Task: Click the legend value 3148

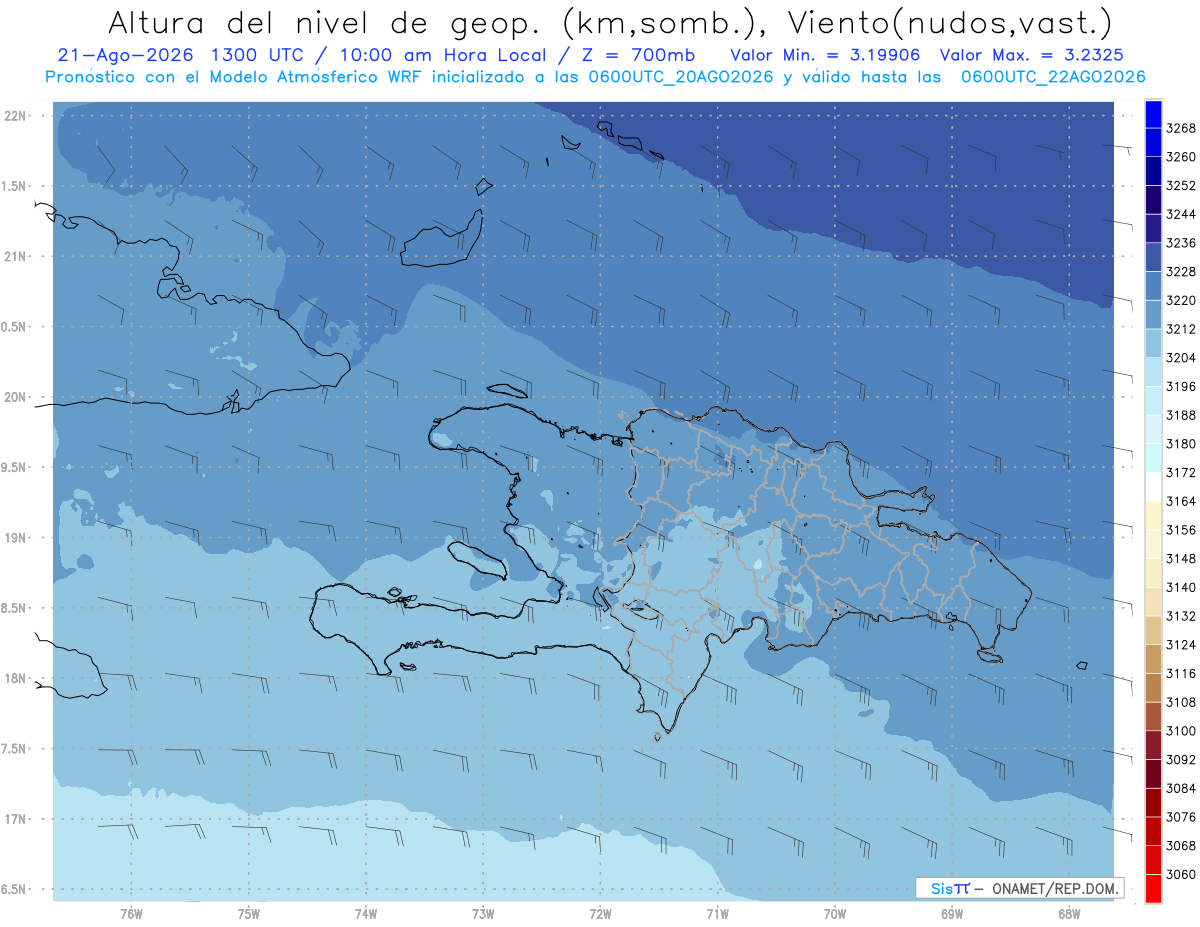Action: tap(1181, 558)
